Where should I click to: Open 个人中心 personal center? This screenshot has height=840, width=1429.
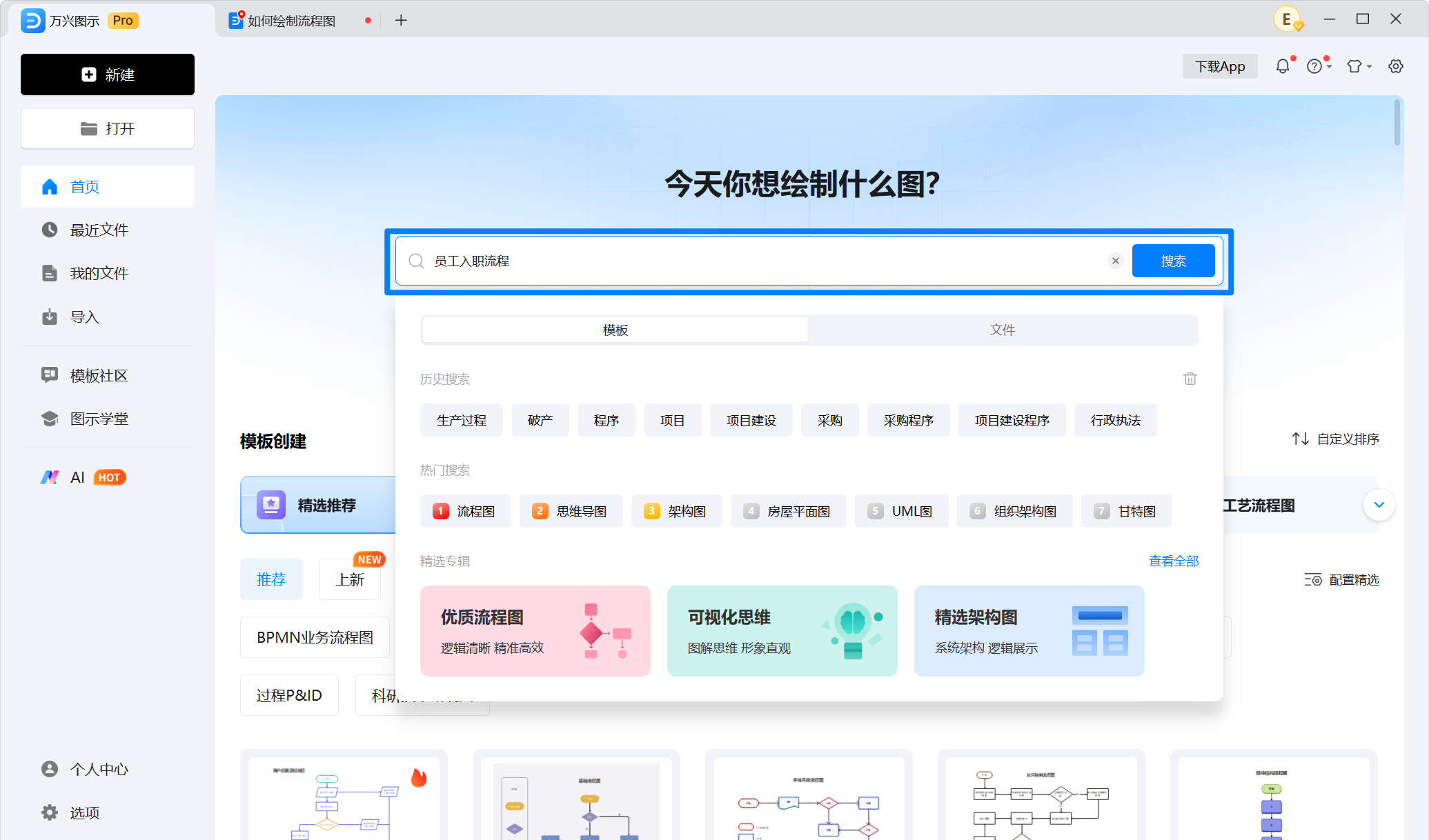click(x=108, y=769)
